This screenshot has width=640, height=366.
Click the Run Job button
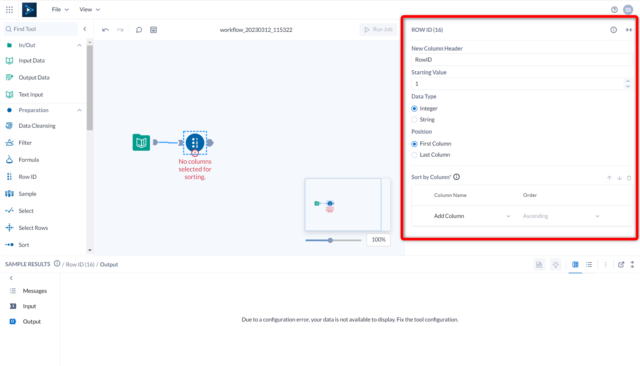click(x=378, y=29)
